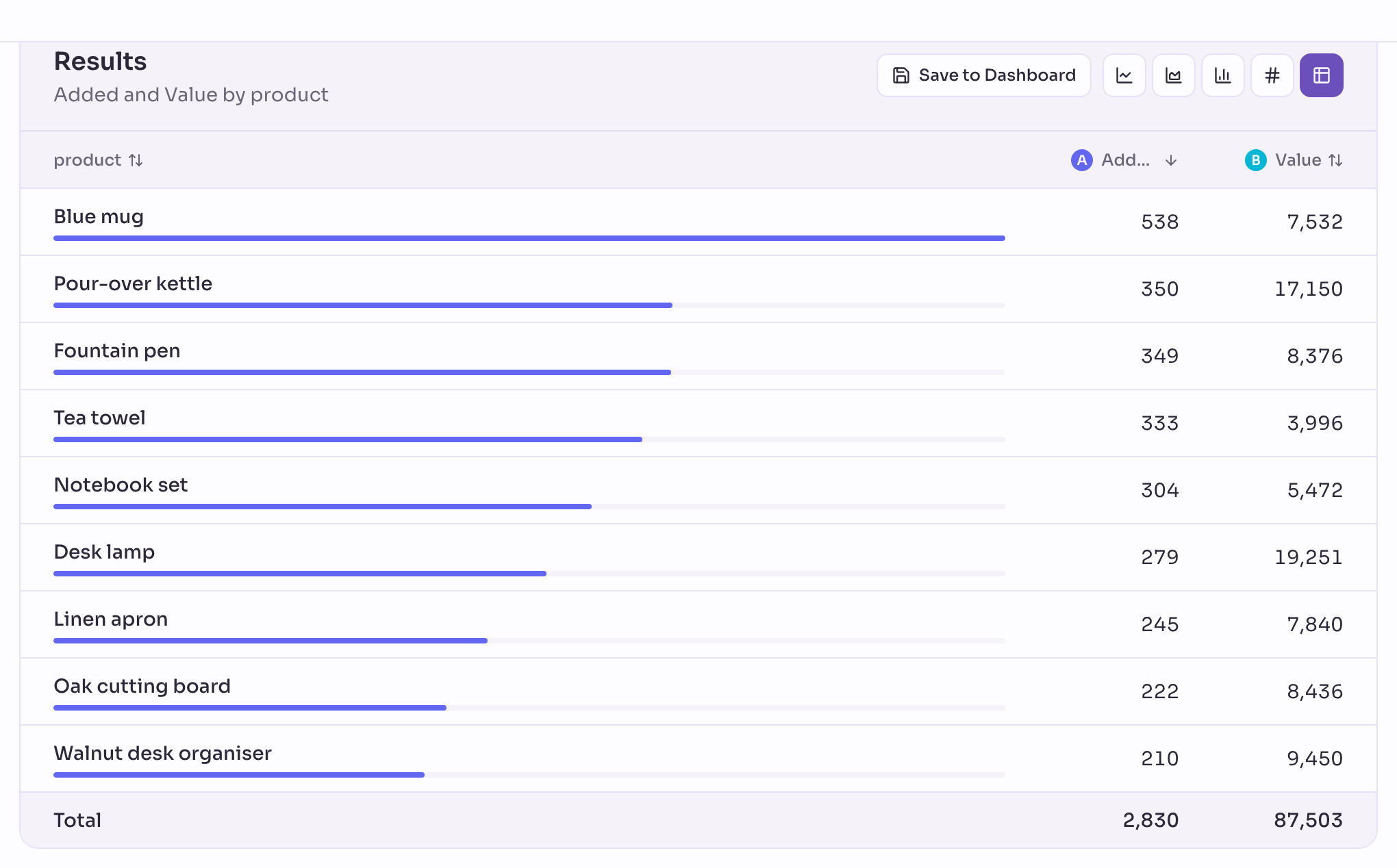Sort by product column sort arrows

(x=136, y=160)
